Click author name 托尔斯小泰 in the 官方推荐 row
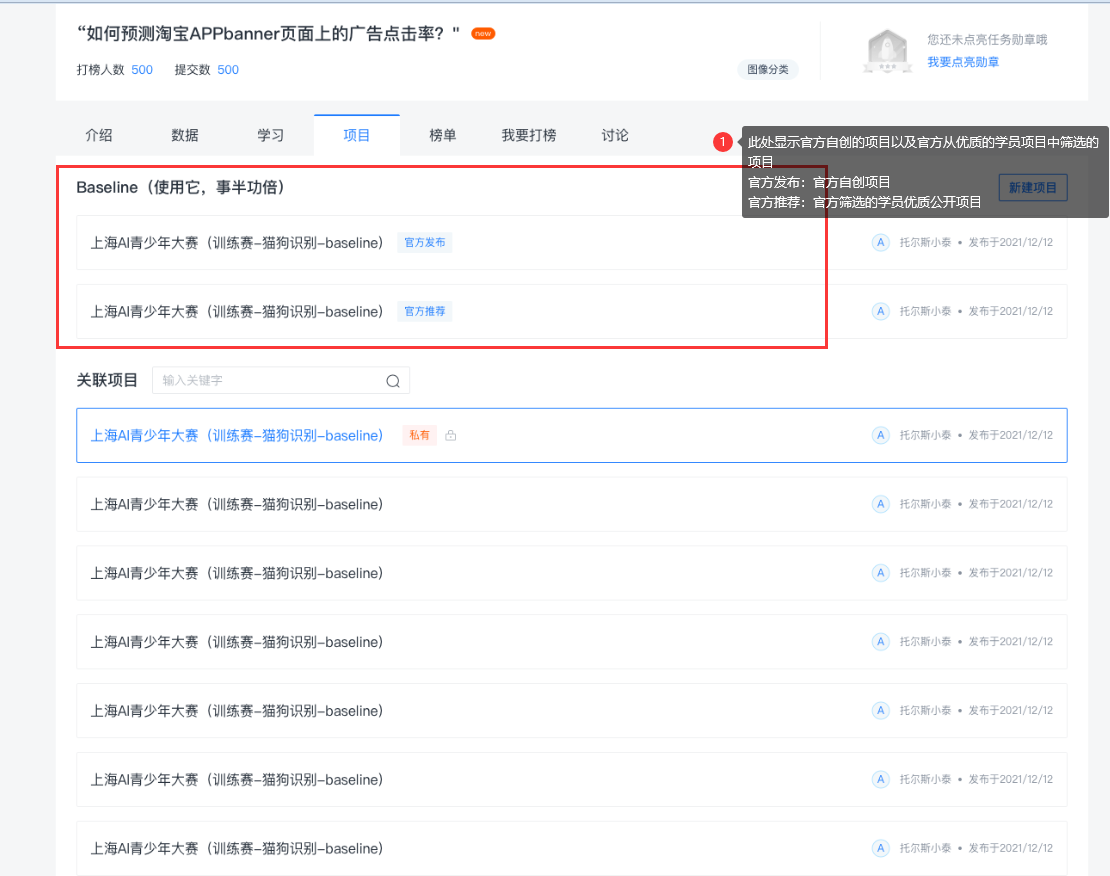1110x876 pixels. (925, 312)
